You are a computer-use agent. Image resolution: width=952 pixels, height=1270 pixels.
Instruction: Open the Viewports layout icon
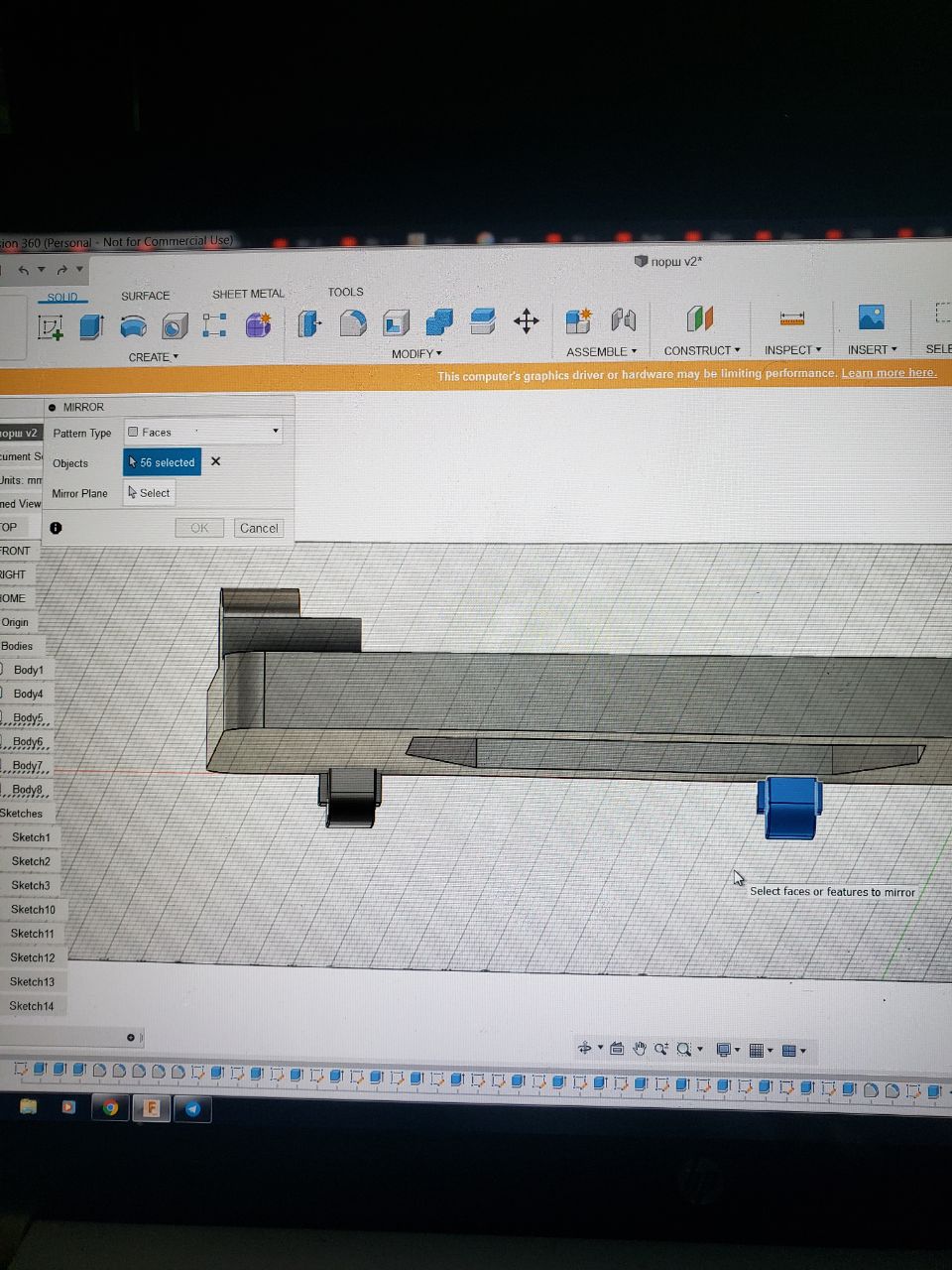coord(789,1050)
